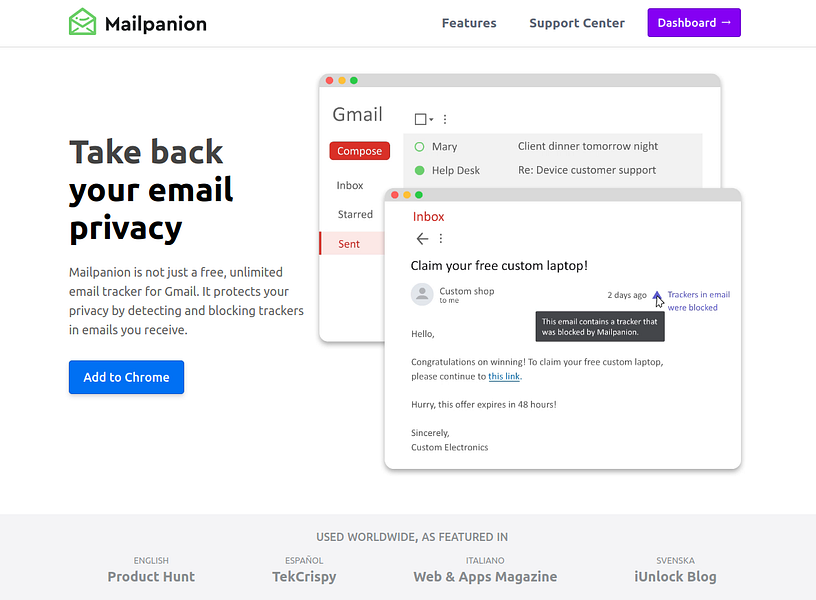Click the Mailpanion brand name

point(156,24)
